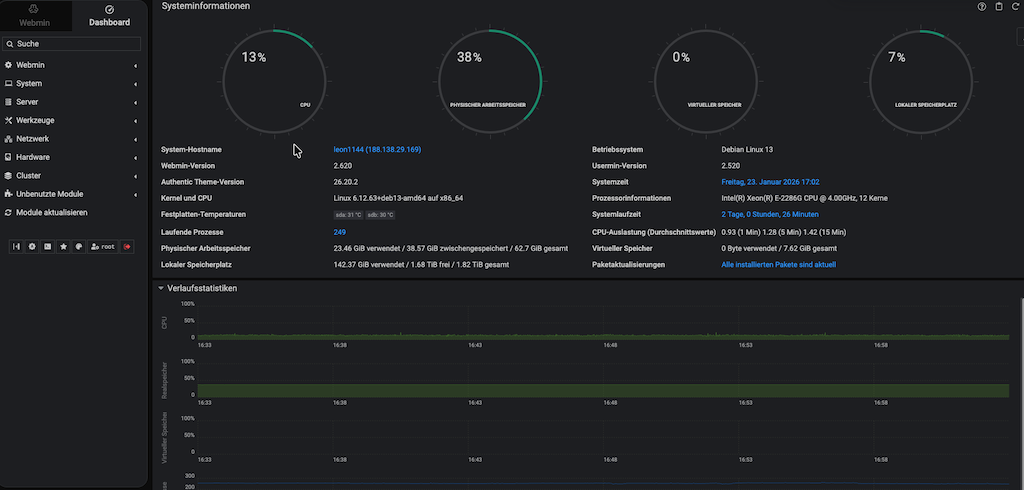
Task: Open the running processes count 249
Action: [339, 232]
